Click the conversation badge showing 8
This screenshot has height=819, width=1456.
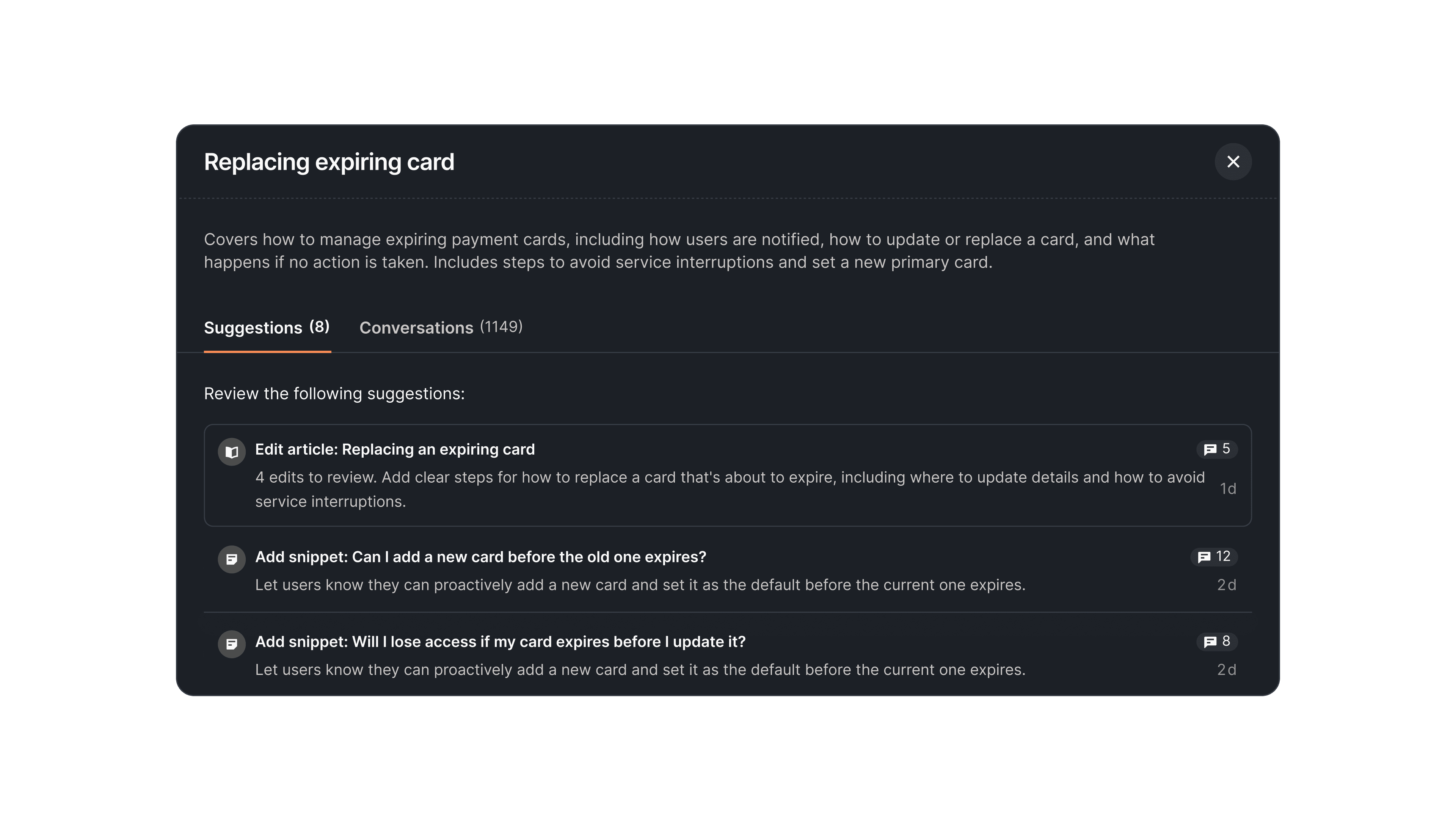point(1217,642)
